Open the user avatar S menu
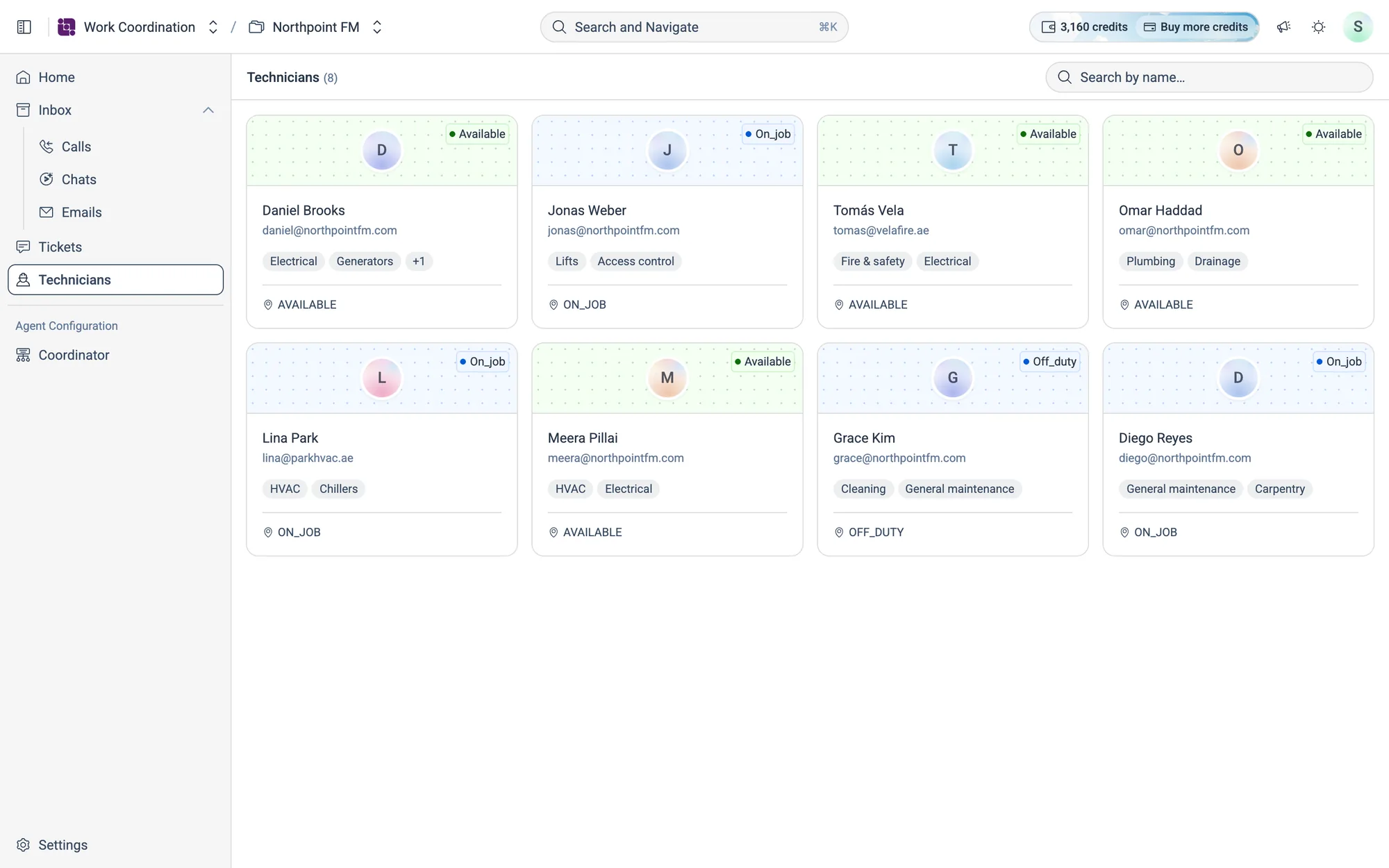Screen dimensions: 1389x868 (1358, 27)
